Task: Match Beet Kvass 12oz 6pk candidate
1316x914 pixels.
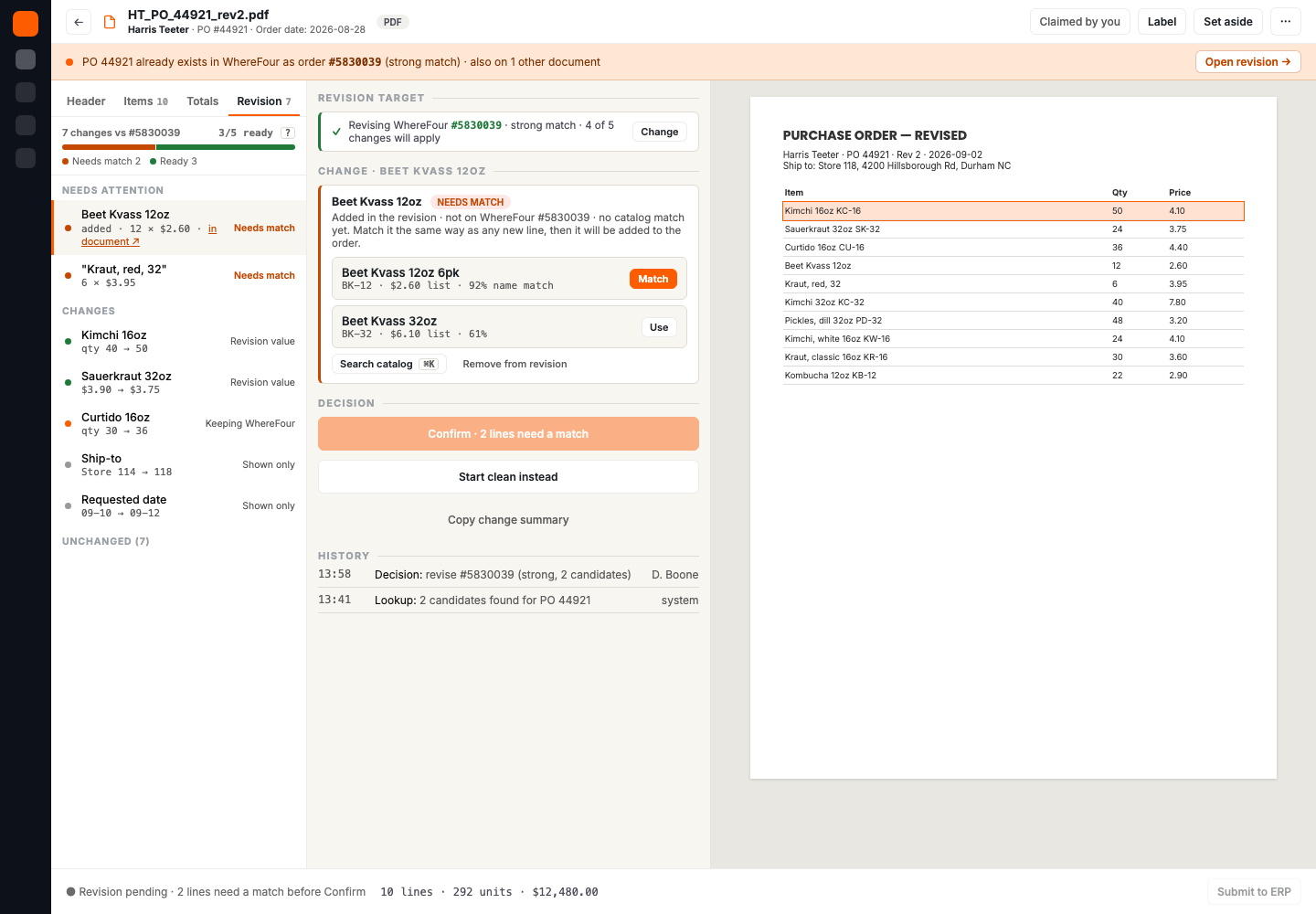Action: point(653,279)
